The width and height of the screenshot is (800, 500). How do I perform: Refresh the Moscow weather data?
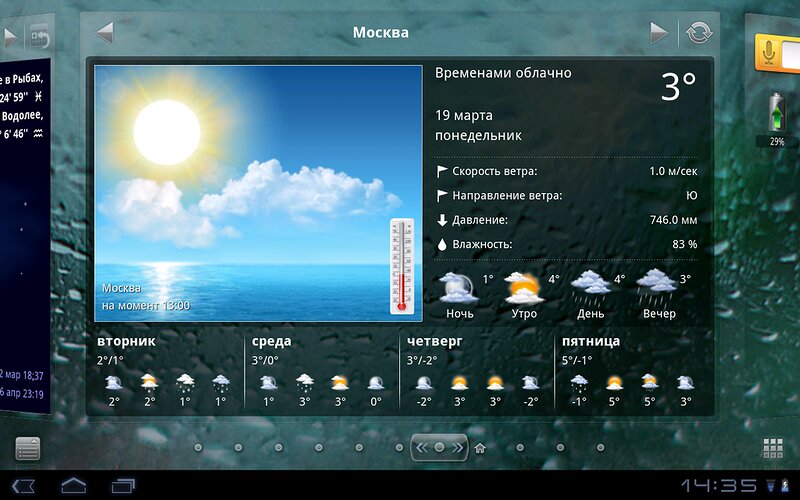tap(698, 33)
